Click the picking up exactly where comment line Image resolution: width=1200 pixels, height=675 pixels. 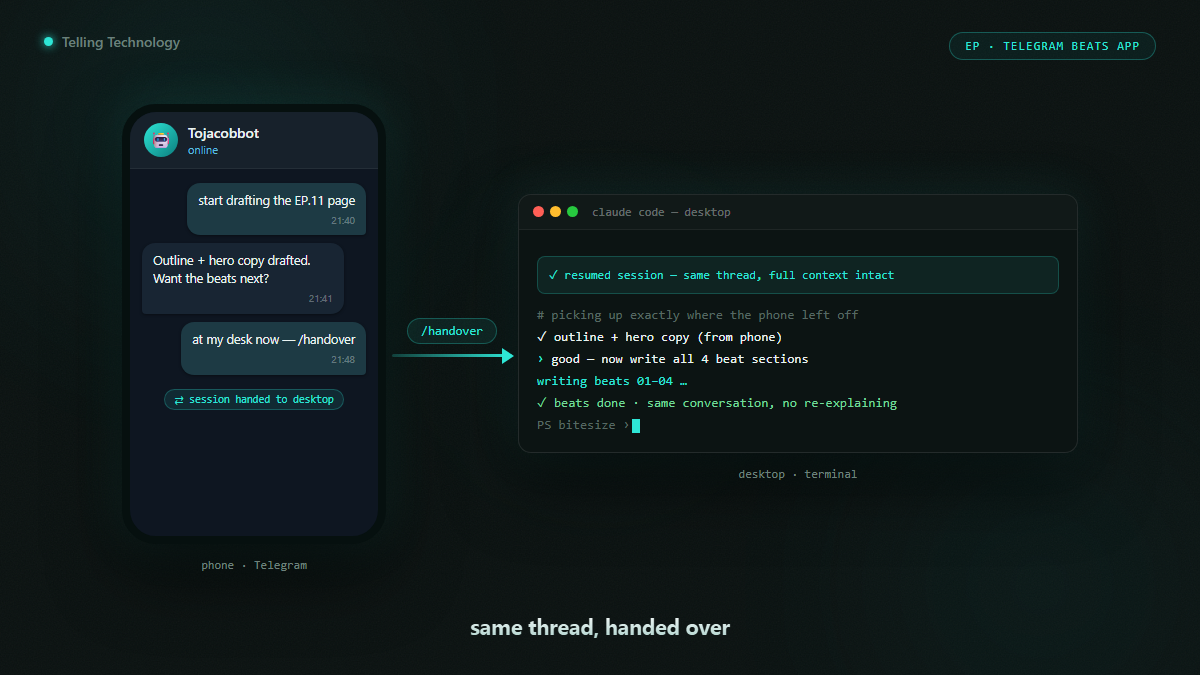click(697, 315)
